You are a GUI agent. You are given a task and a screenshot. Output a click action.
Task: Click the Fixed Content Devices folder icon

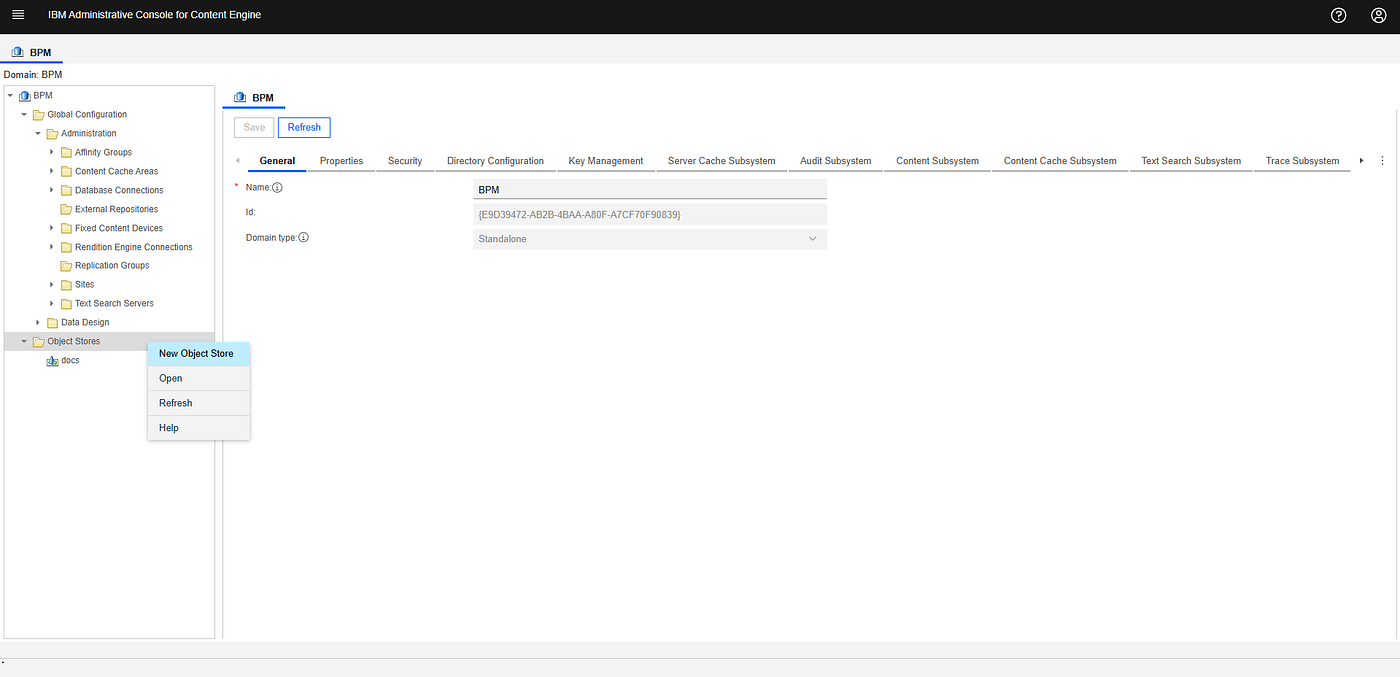66,229
